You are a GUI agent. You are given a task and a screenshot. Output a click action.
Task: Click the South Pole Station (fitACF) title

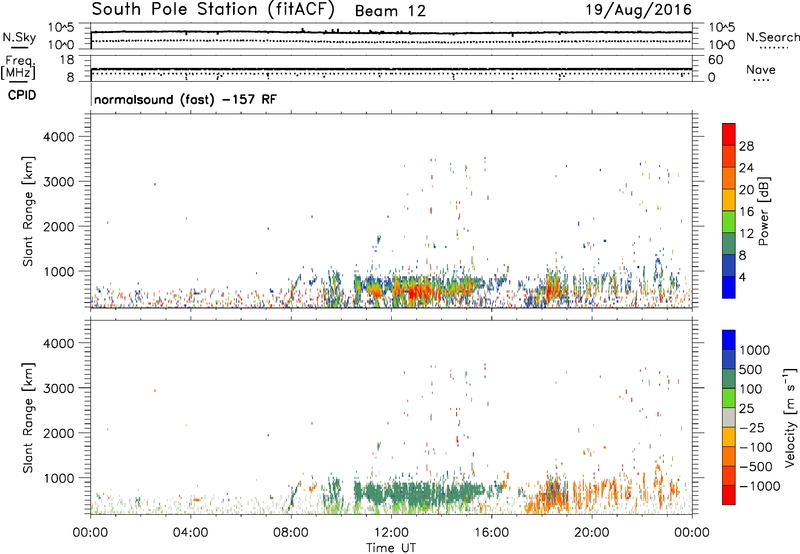pos(213,10)
